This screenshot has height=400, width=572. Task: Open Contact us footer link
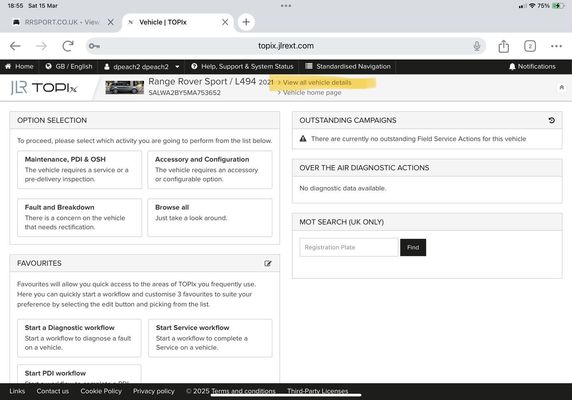pyautogui.click(x=53, y=391)
